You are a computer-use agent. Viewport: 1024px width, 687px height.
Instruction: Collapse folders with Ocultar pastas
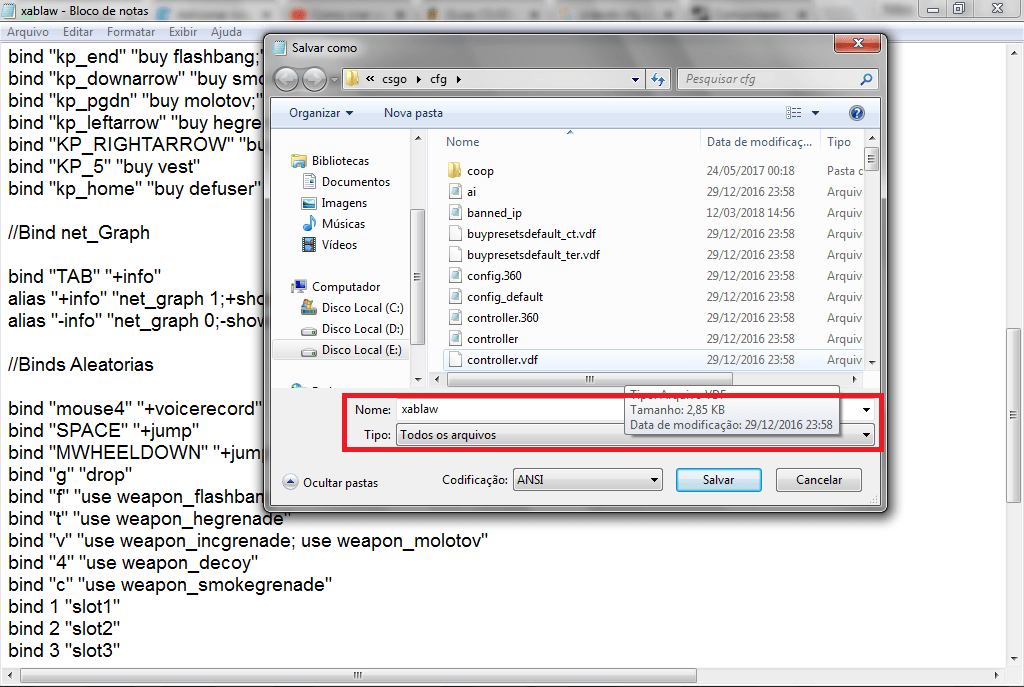(331, 482)
